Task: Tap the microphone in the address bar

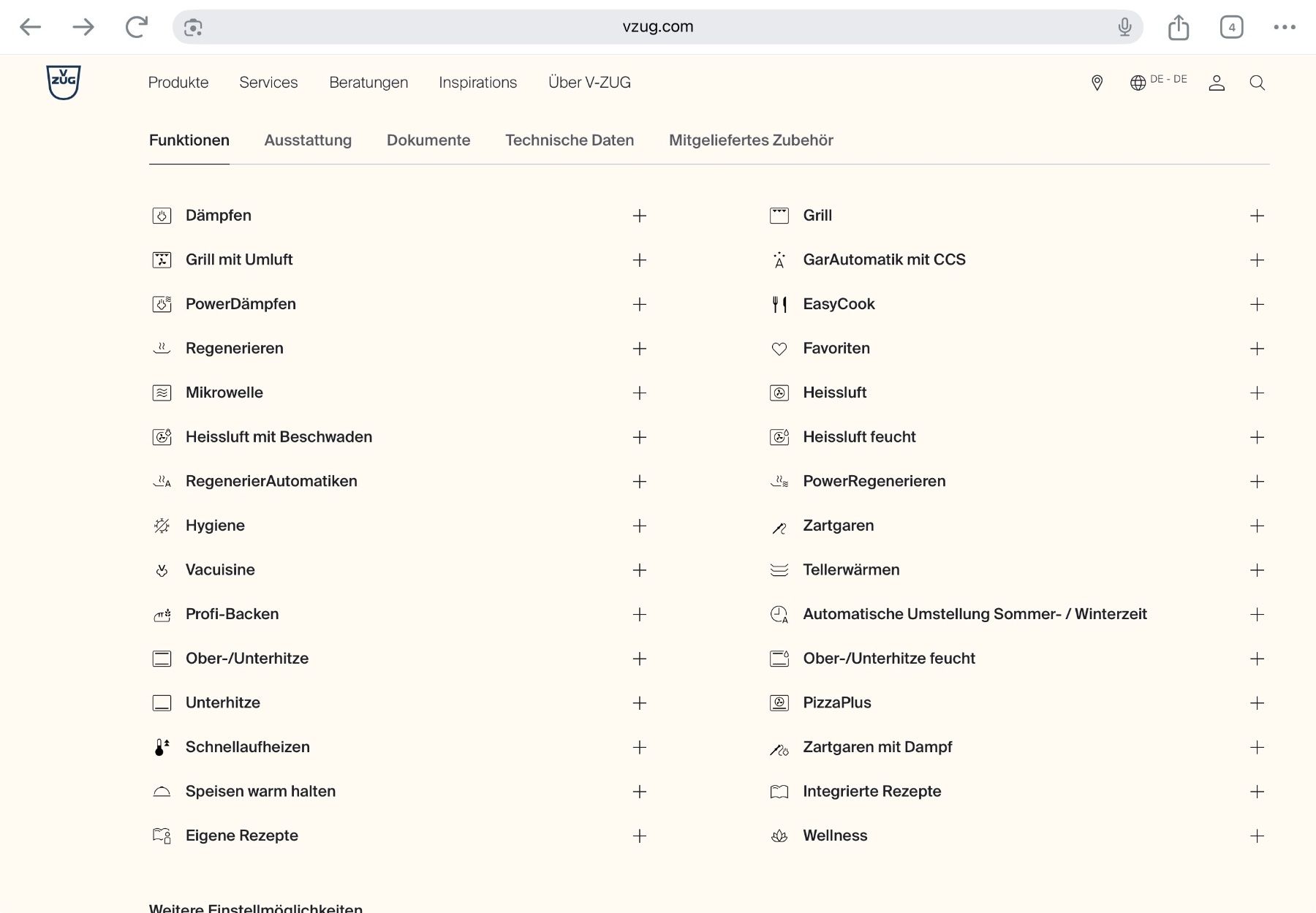Action: [1124, 27]
